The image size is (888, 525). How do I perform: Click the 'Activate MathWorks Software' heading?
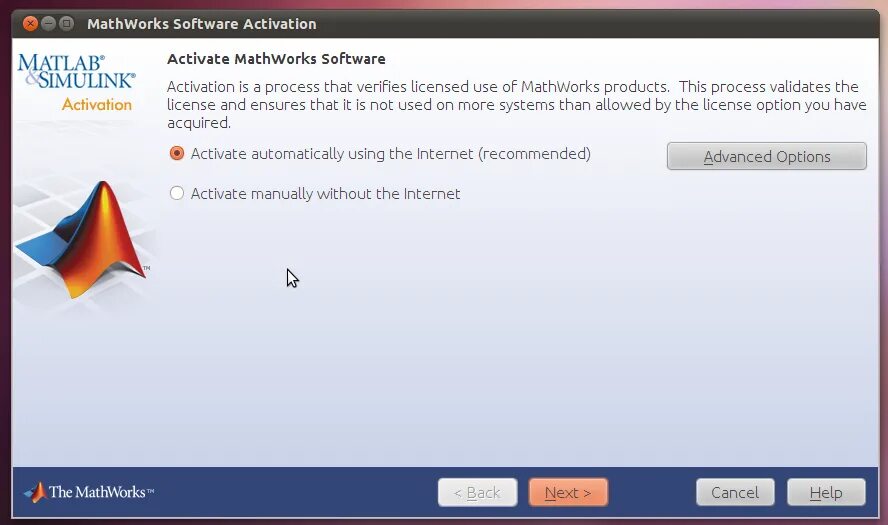[276, 59]
